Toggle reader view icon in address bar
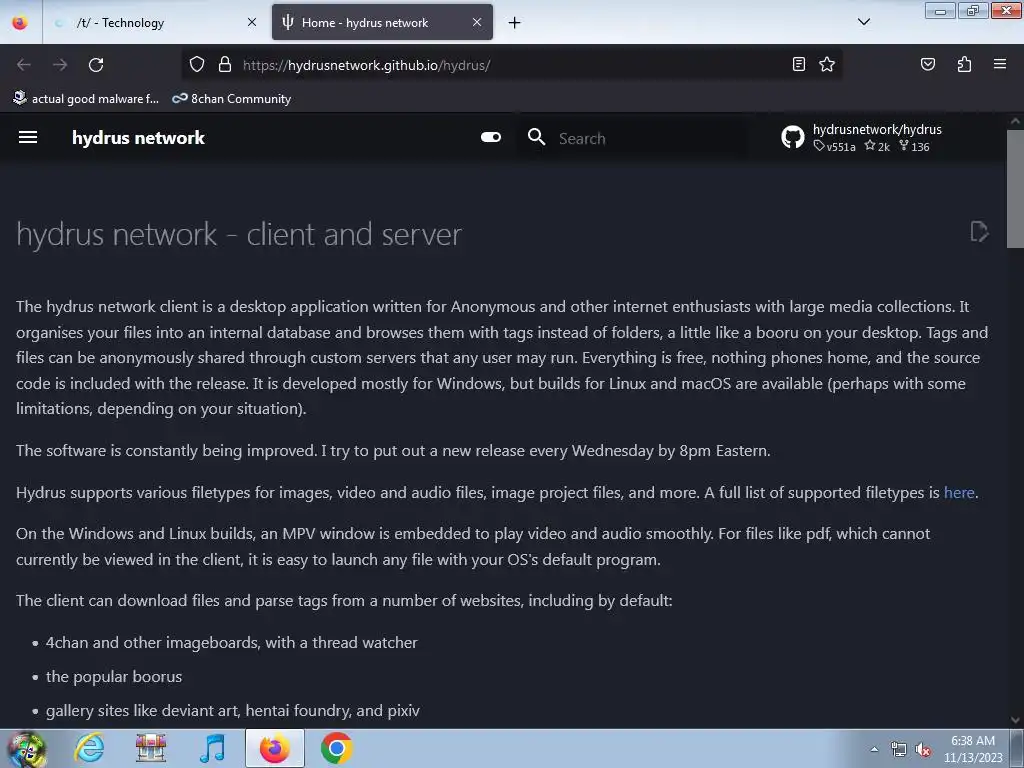The height and width of the screenshot is (768, 1024). [x=799, y=64]
